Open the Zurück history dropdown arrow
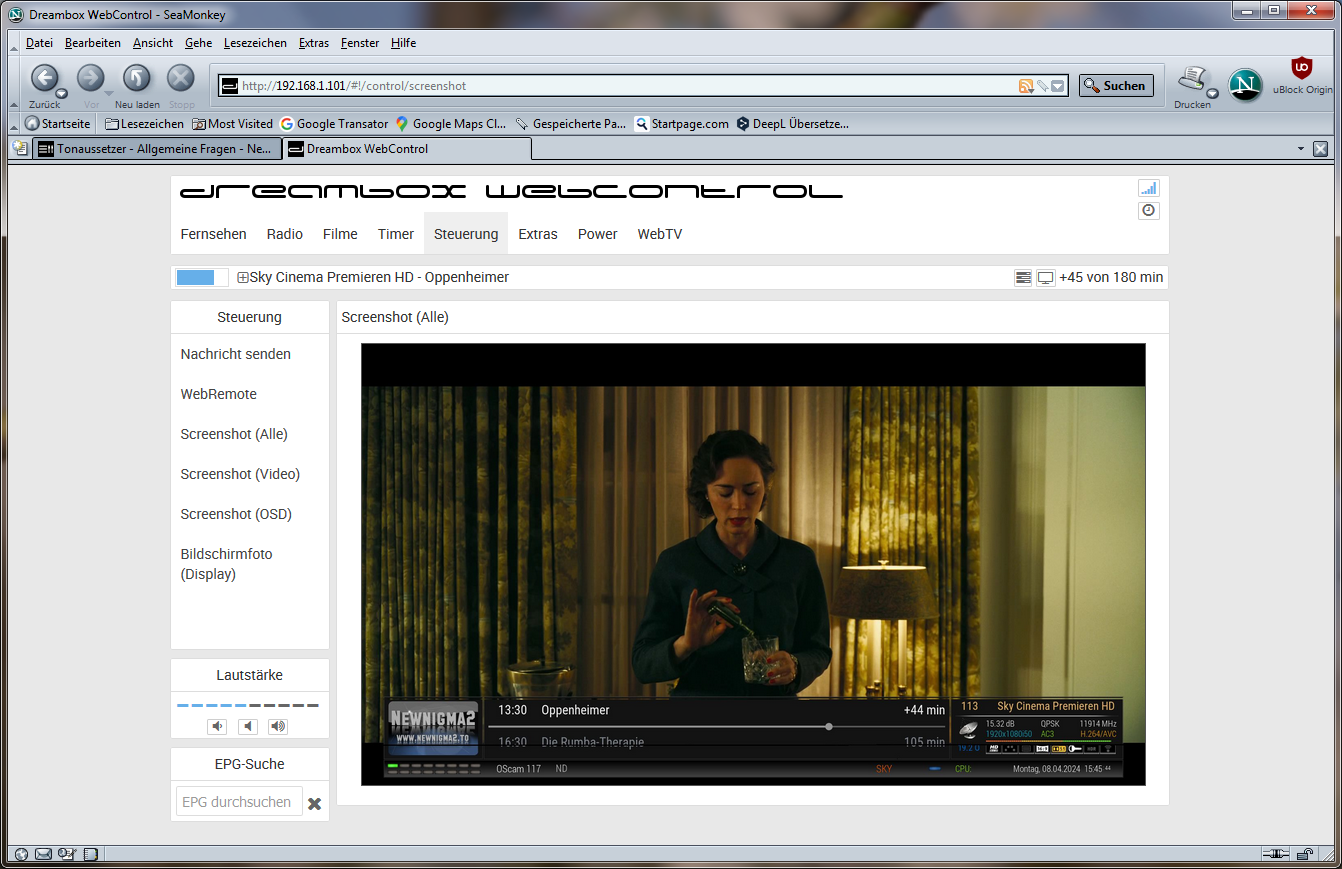 [62, 93]
